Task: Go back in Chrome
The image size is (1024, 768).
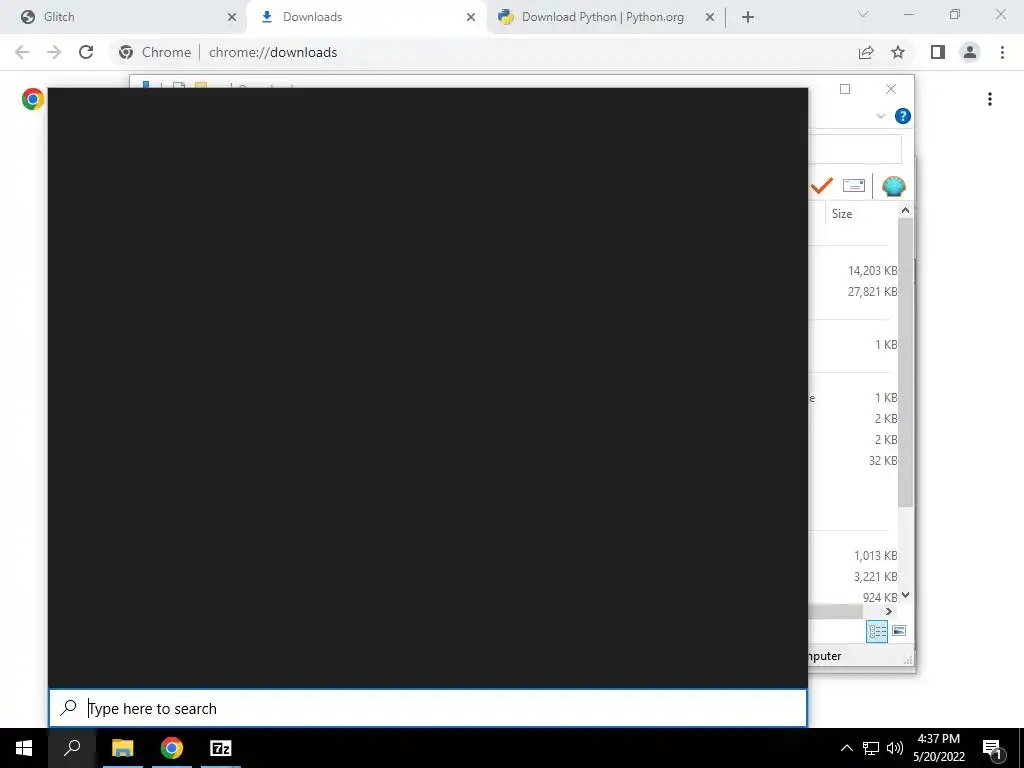Action: [x=22, y=52]
